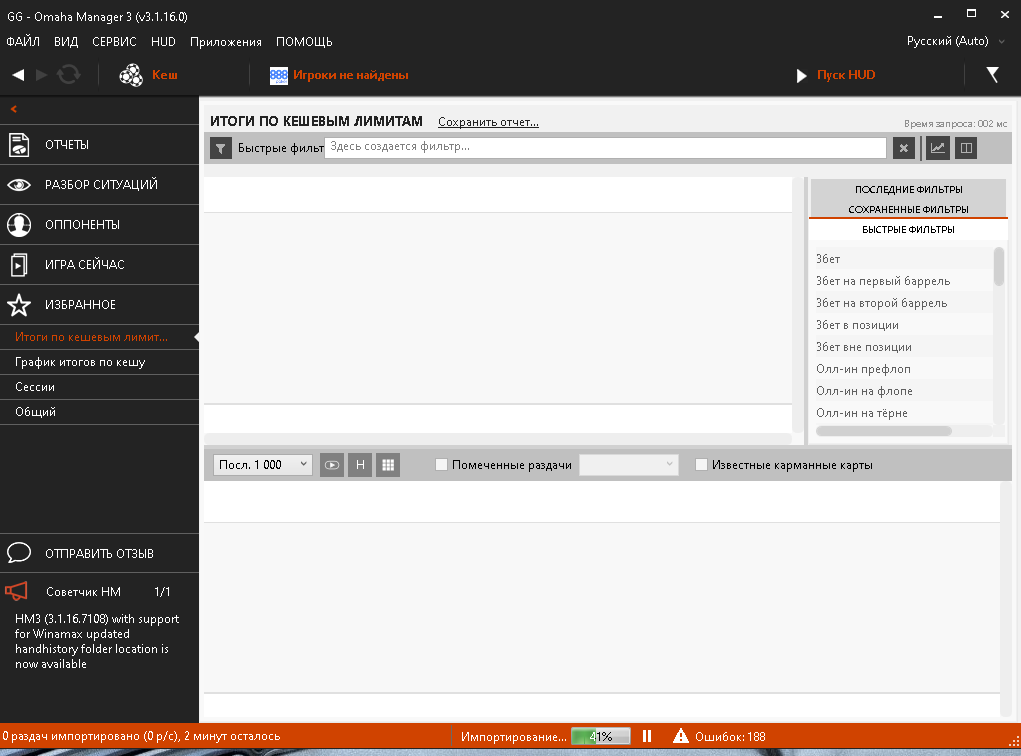
Task: Open the graph chart icon
Action: (x=938, y=148)
